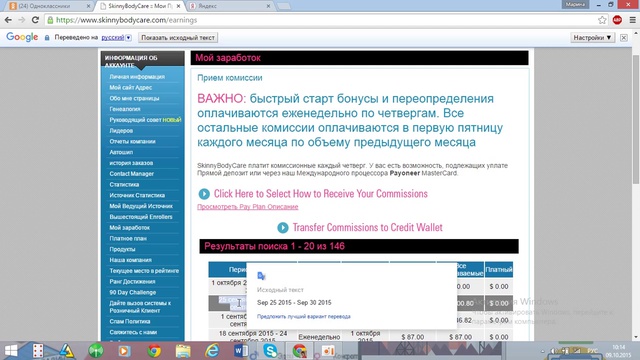Open история заказов in the sidebar
Viewport: 640px width, 360px height.
click(x=131, y=163)
